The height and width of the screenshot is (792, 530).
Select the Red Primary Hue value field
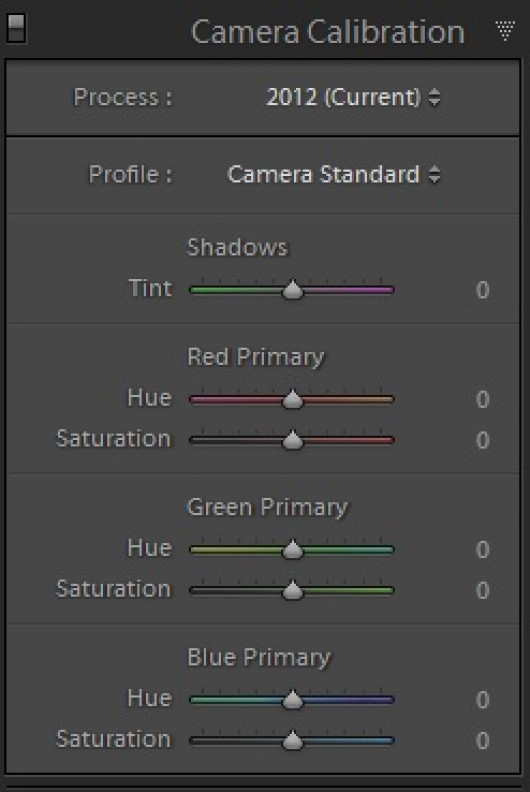pyautogui.click(x=483, y=400)
